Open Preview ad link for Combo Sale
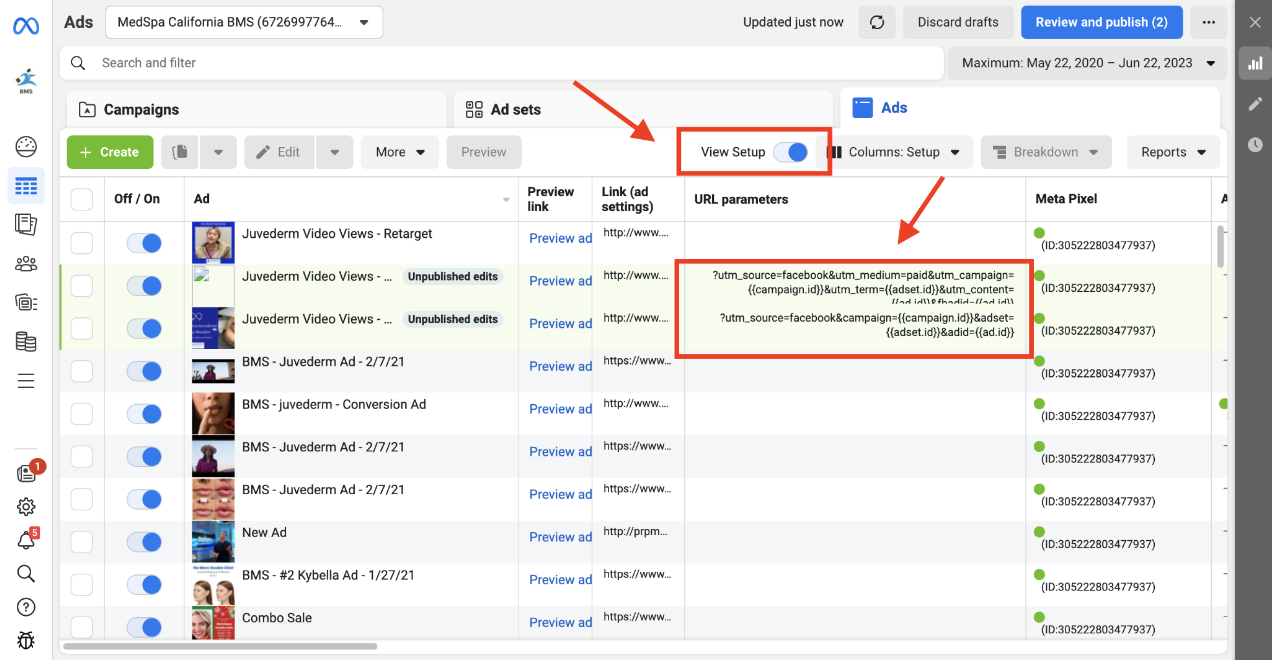The height and width of the screenshot is (660, 1272). click(x=560, y=622)
